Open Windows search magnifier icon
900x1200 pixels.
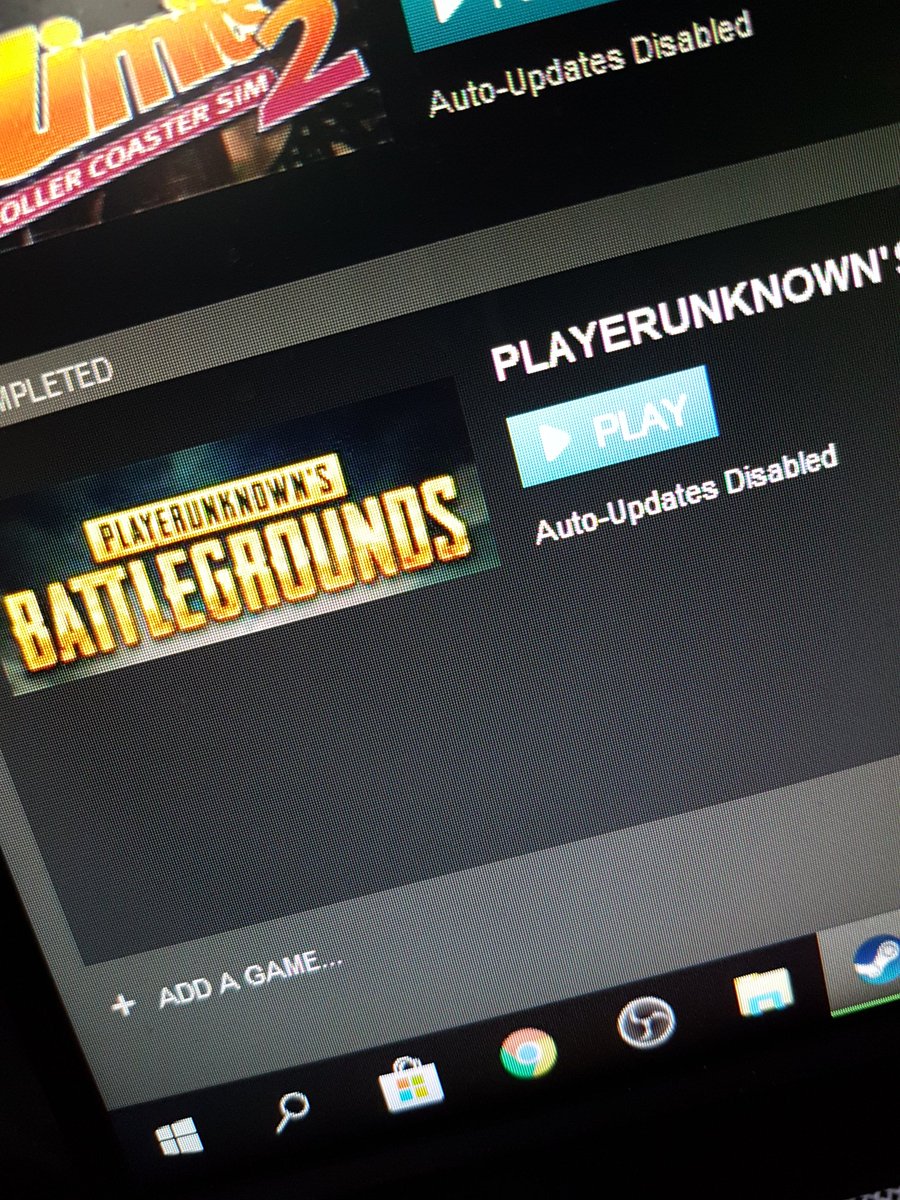click(291, 1111)
